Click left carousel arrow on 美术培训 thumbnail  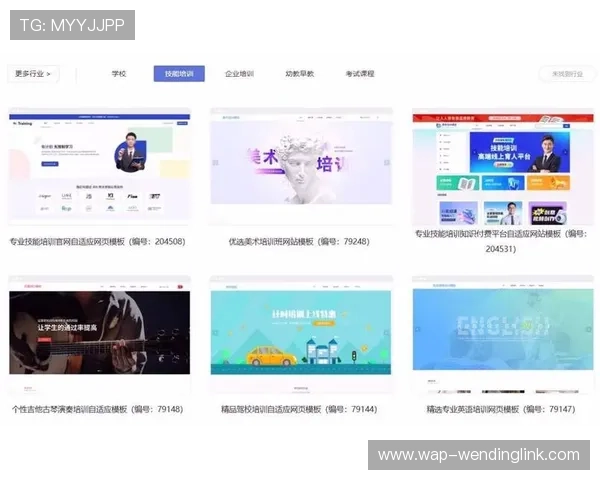[215, 163]
